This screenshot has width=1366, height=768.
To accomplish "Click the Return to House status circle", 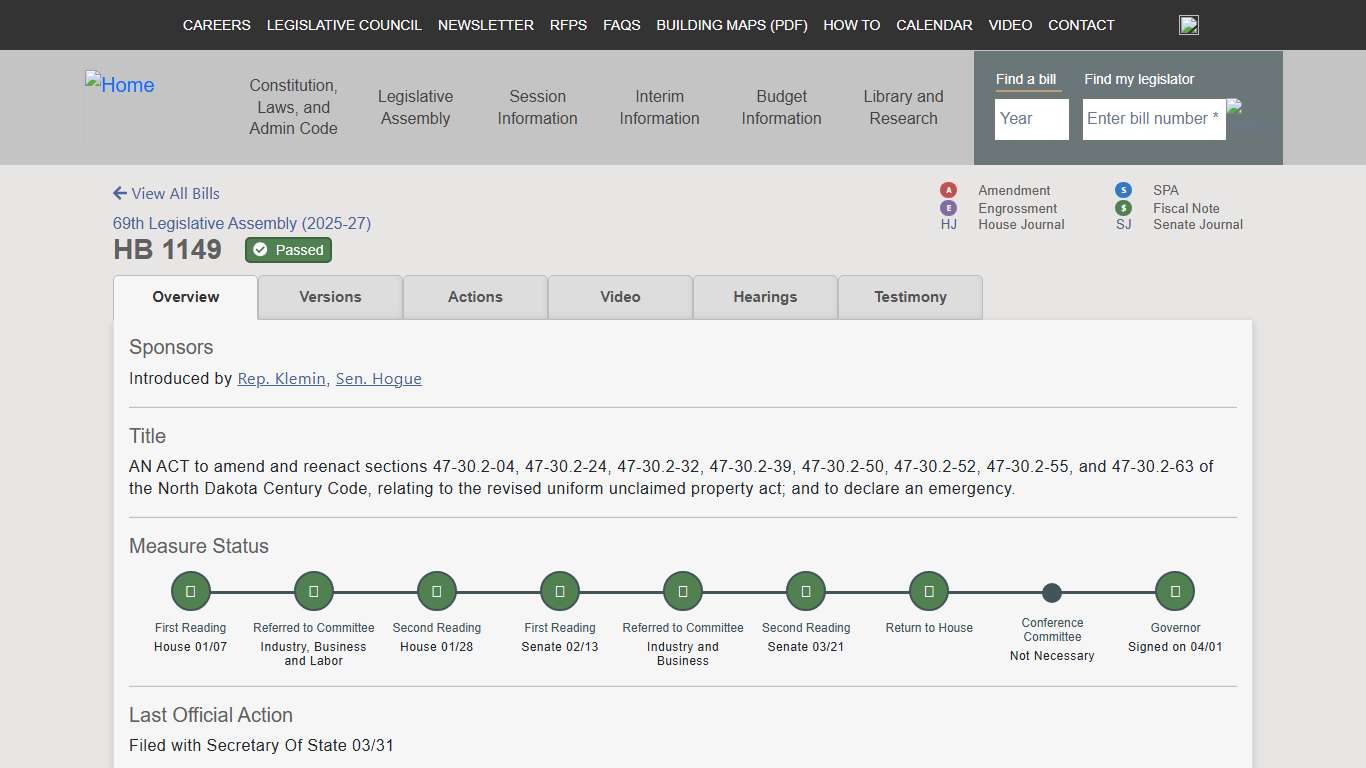I will pos(928,591).
